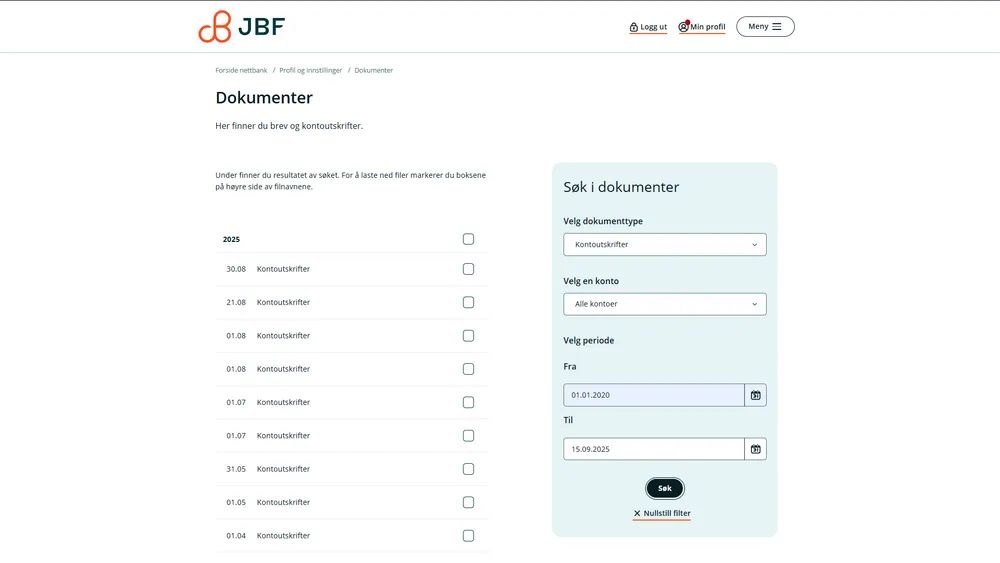Screen dimensions: 1000x563
Task: Tick the 21.08 Kontoutskrifter checkbox
Action: pos(468,302)
